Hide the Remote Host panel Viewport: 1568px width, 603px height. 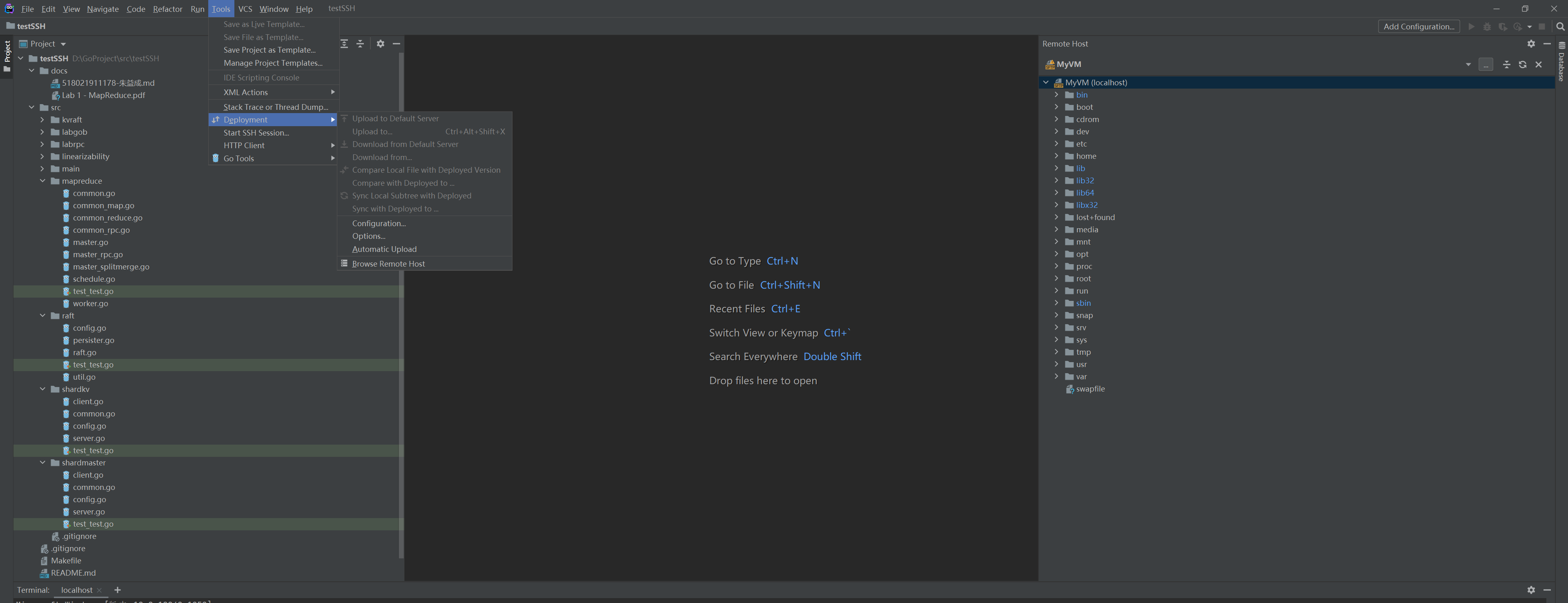pyautogui.click(x=1547, y=44)
